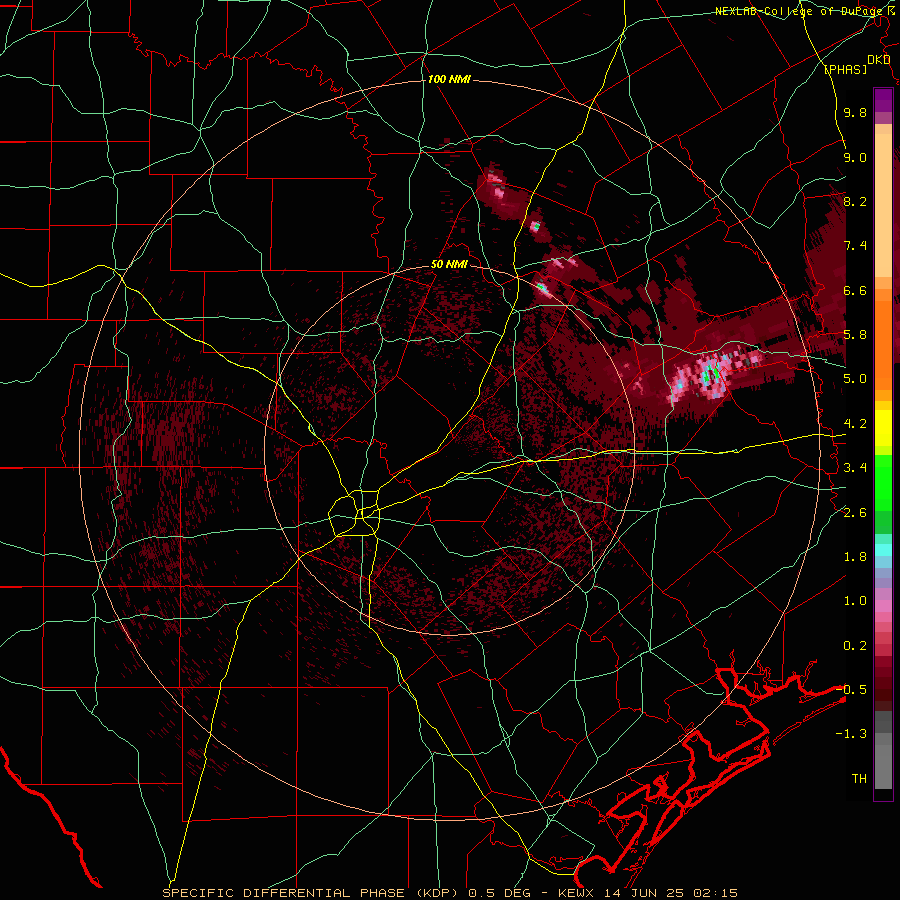Click the "DKD" product code label

click(x=878, y=60)
